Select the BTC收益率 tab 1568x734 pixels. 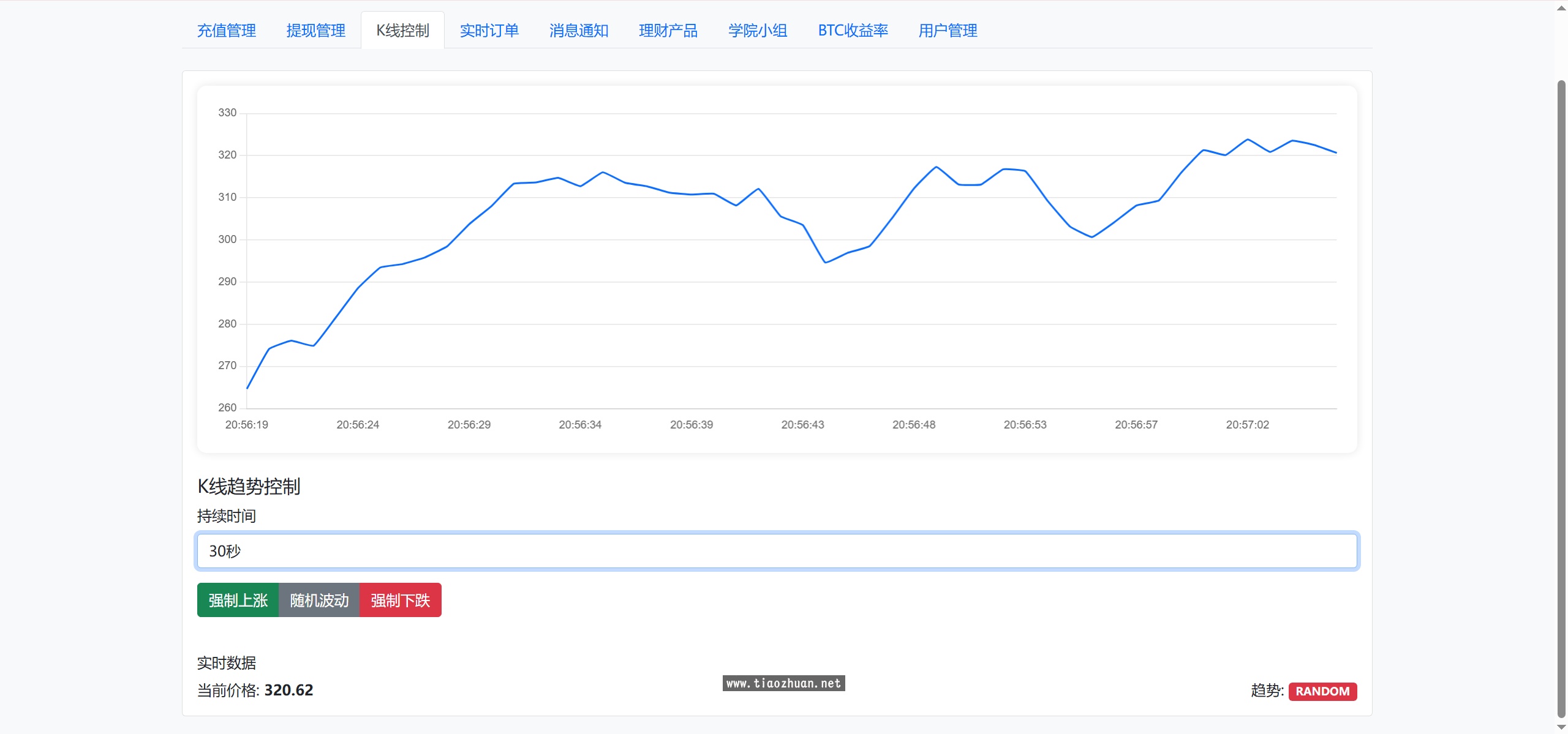(853, 31)
